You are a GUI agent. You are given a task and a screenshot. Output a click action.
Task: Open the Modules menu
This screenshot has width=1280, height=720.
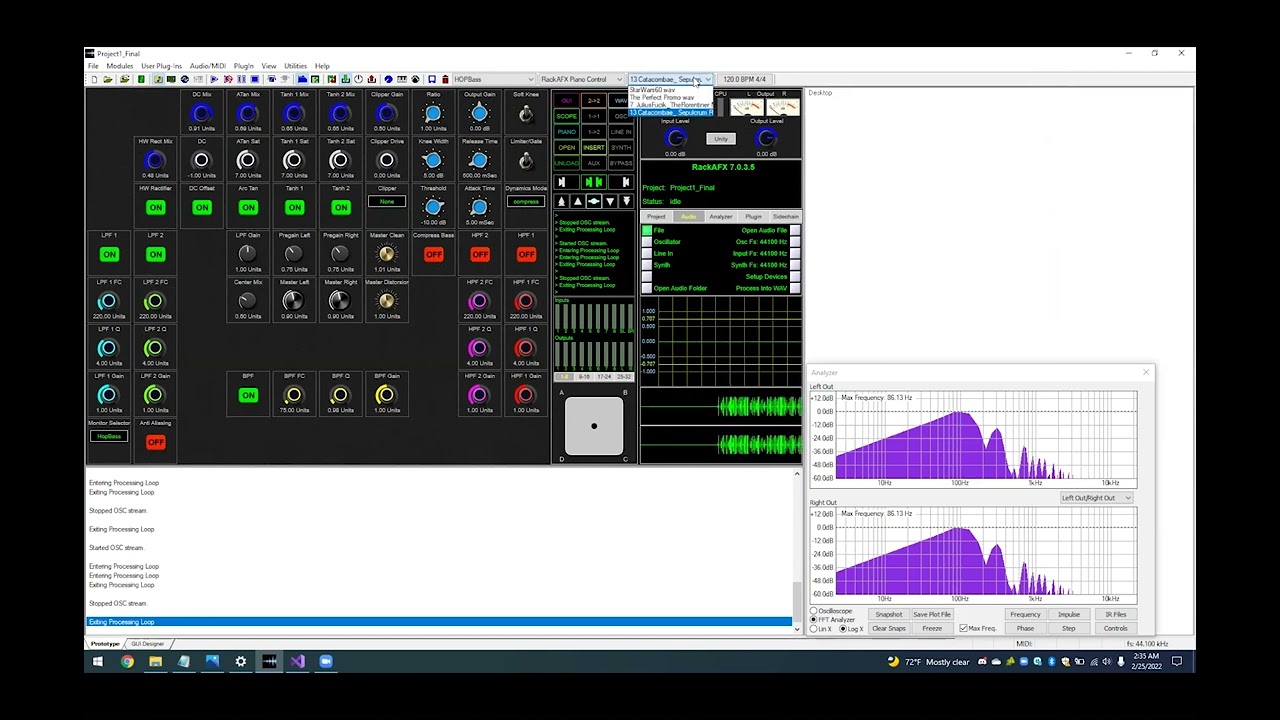coord(120,66)
